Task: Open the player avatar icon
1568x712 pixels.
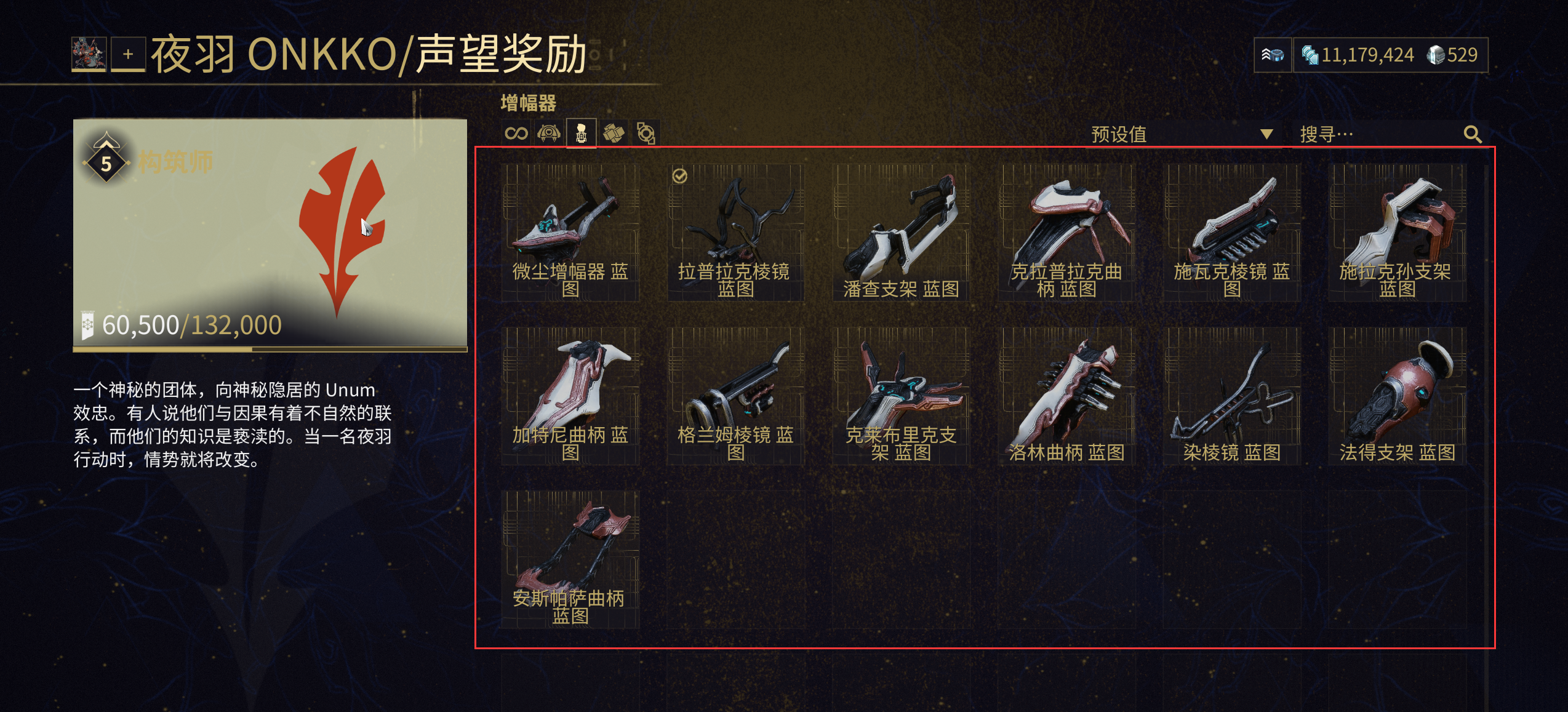Action: 89,54
